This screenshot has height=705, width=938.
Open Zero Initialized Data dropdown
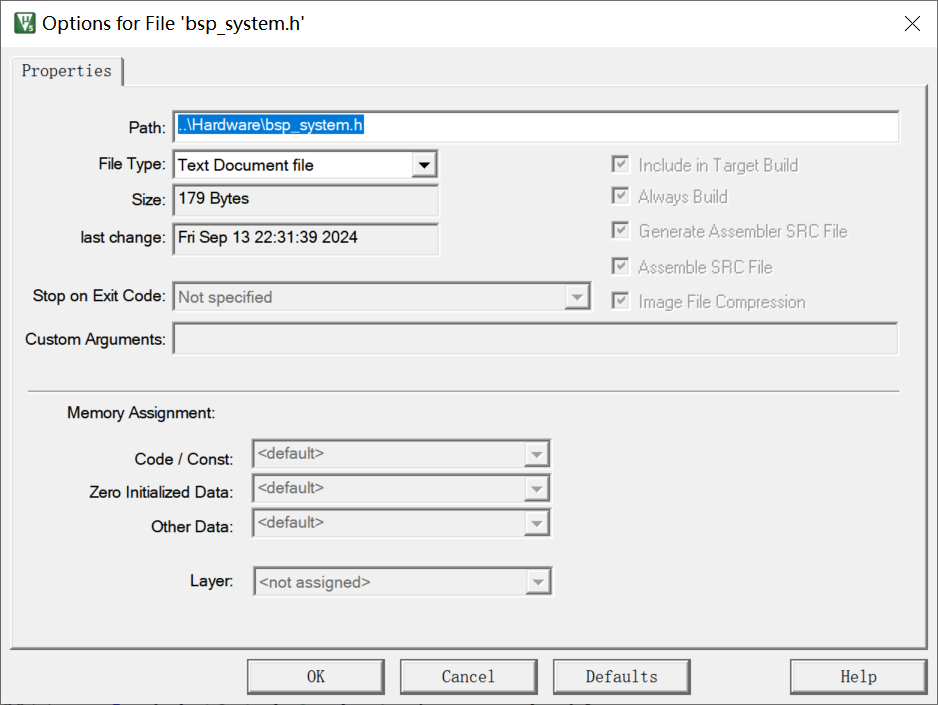[x=537, y=489]
